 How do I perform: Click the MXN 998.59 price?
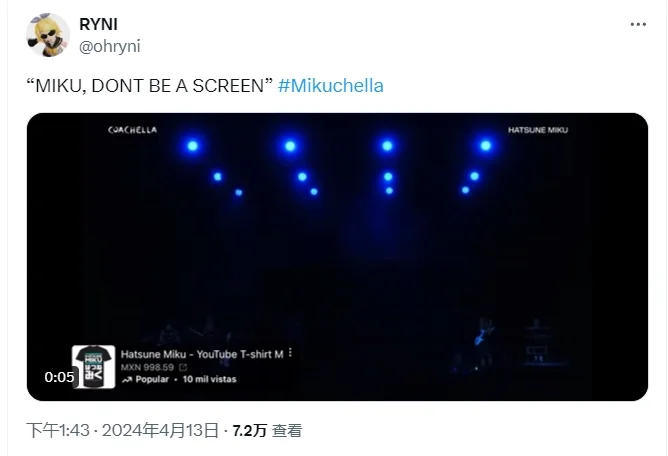click(x=147, y=367)
